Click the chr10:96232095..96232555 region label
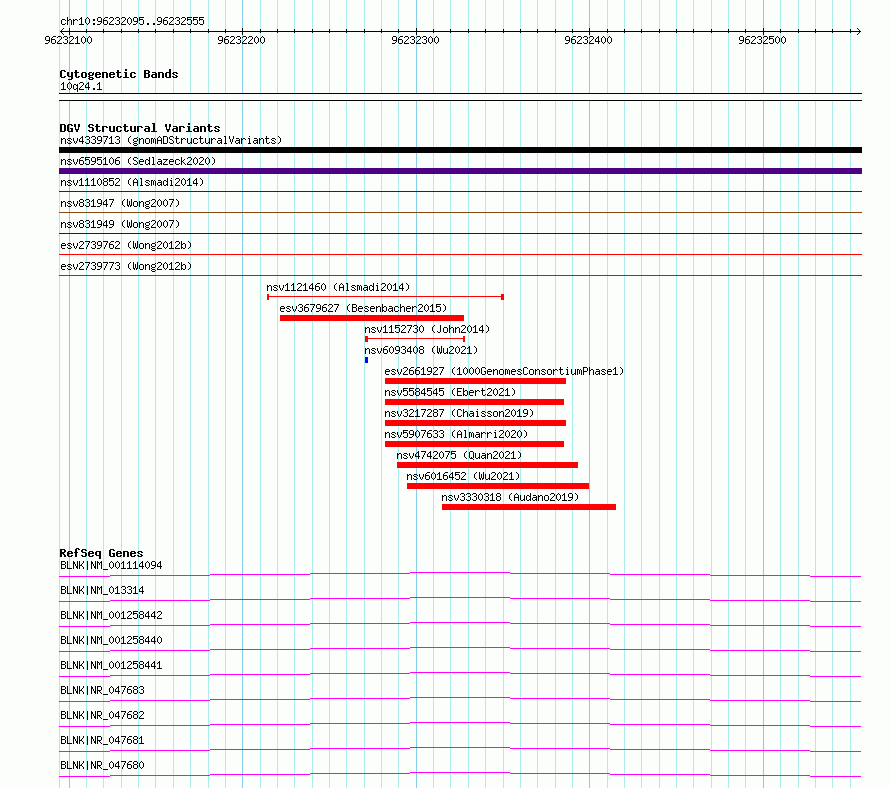The height and width of the screenshot is (788, 890). pos(132,22)
